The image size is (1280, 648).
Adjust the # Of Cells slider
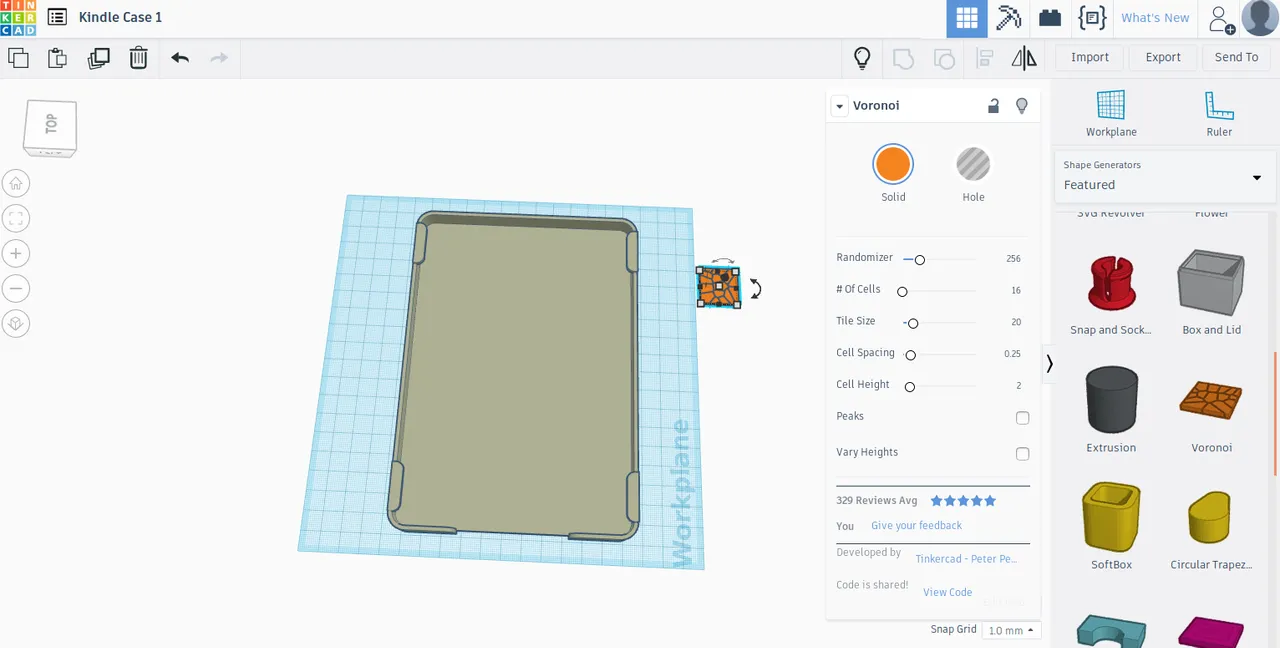point(902,291)
